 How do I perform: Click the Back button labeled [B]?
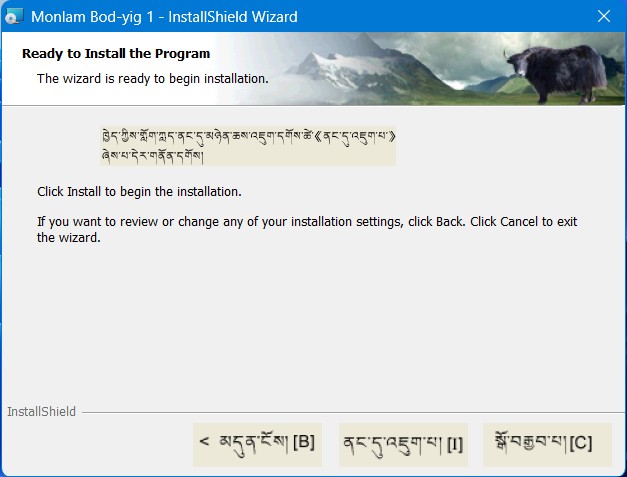click(x=257, y=444)
